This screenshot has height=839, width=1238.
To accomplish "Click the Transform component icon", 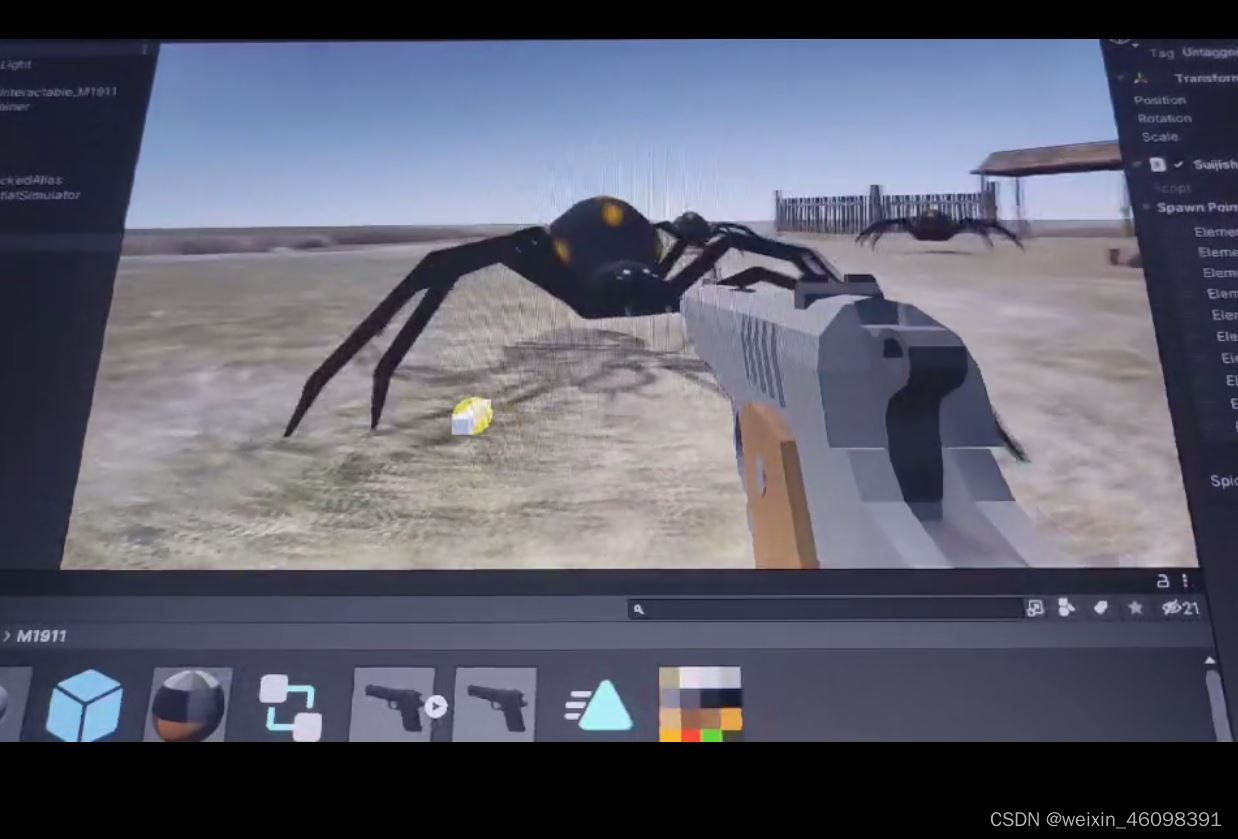I will [x=1141, y=78].
